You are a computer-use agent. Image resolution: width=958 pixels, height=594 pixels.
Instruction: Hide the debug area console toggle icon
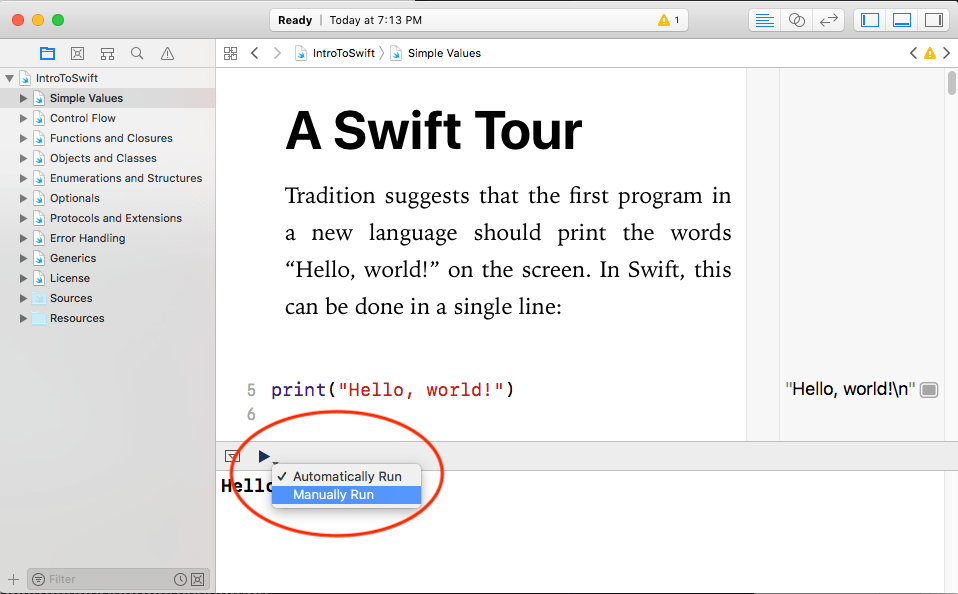coord(232,456)
